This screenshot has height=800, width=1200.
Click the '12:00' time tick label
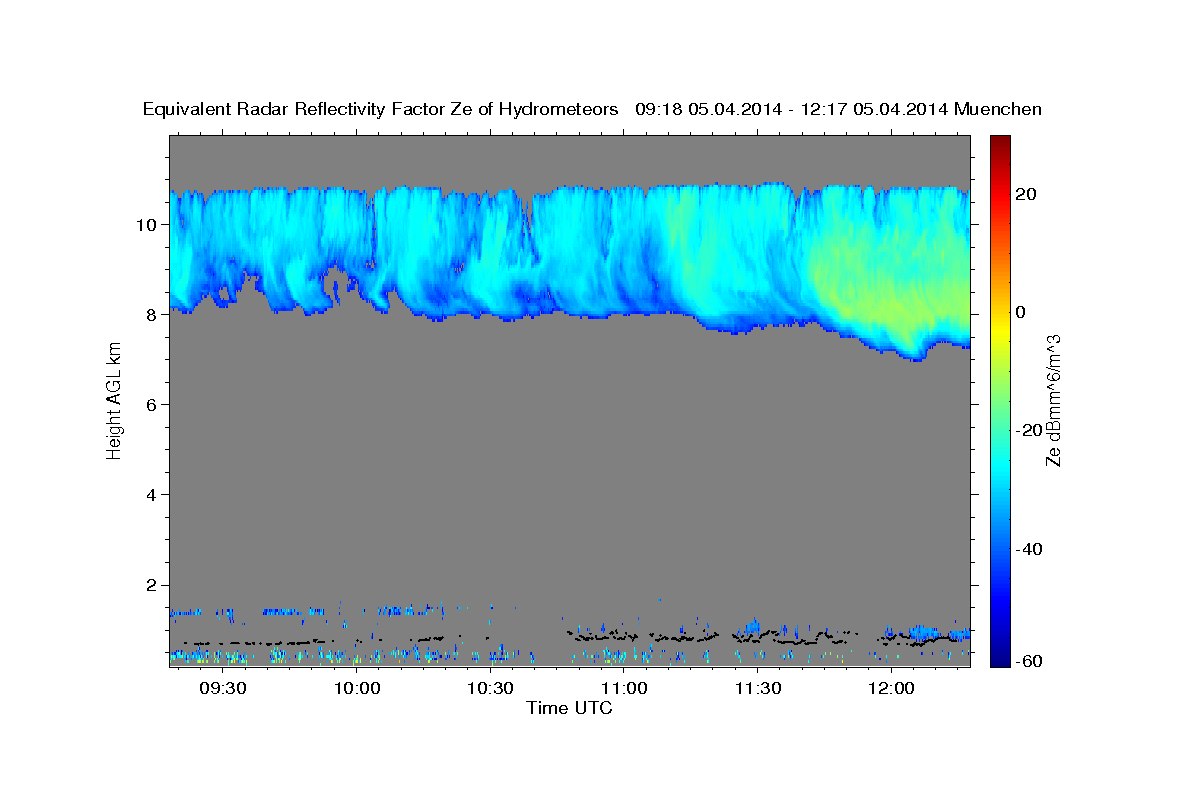891,689
